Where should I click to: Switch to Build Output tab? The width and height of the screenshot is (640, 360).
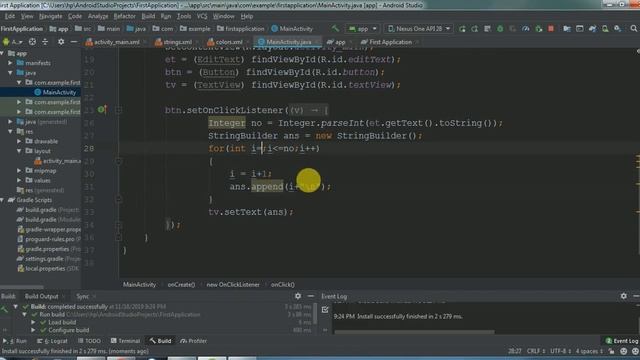pyautogui.click(x=42, y=297)
